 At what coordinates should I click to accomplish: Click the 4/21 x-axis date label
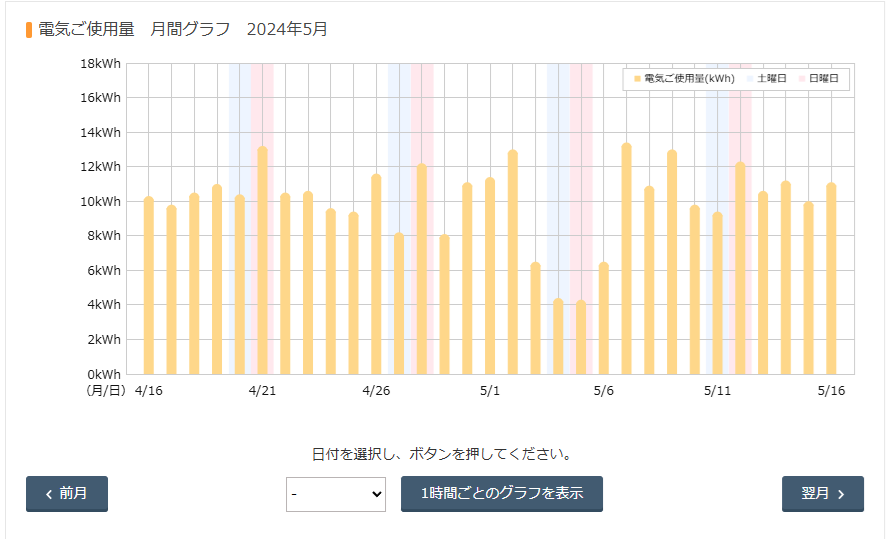point(262,390)
